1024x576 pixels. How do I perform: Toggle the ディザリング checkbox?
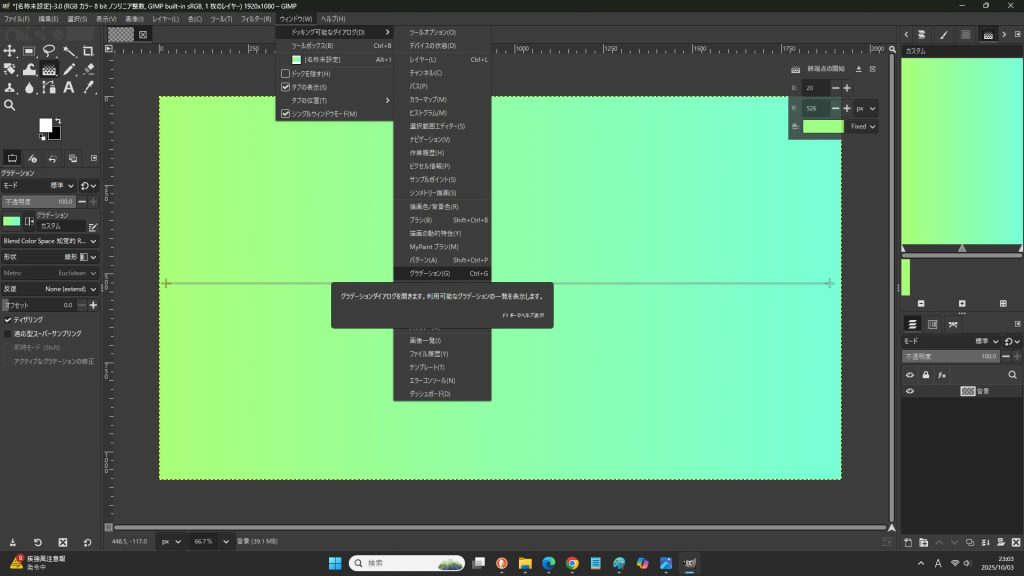(x=9, y=320)
